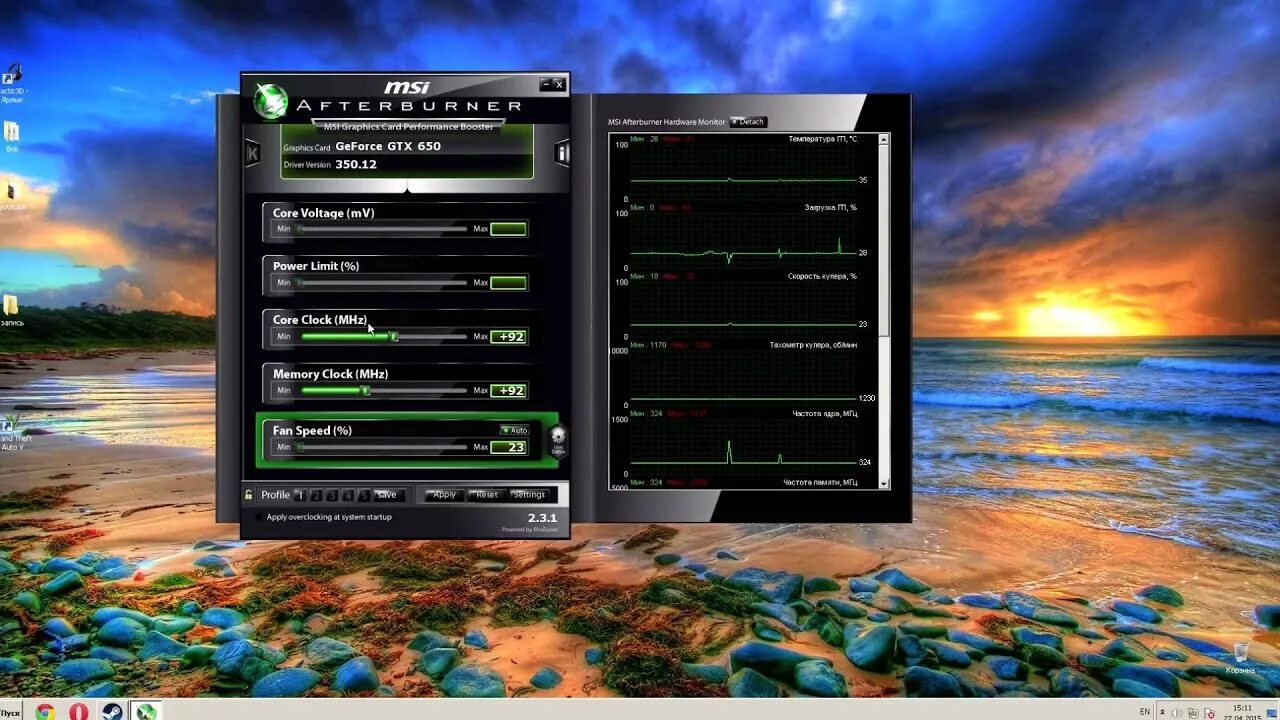The height and width of the screenshot is (720, 1280).
Task: Save the current profile
Action: click(x=387, y=495)
